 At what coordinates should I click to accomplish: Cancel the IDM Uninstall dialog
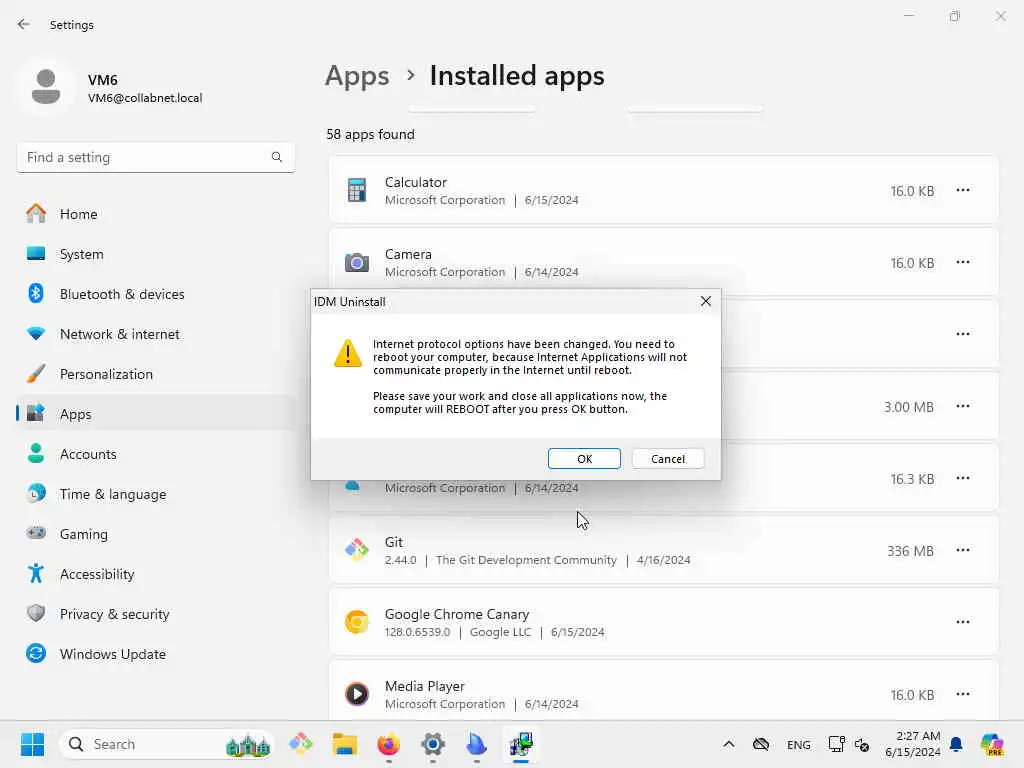coord(667,458)
